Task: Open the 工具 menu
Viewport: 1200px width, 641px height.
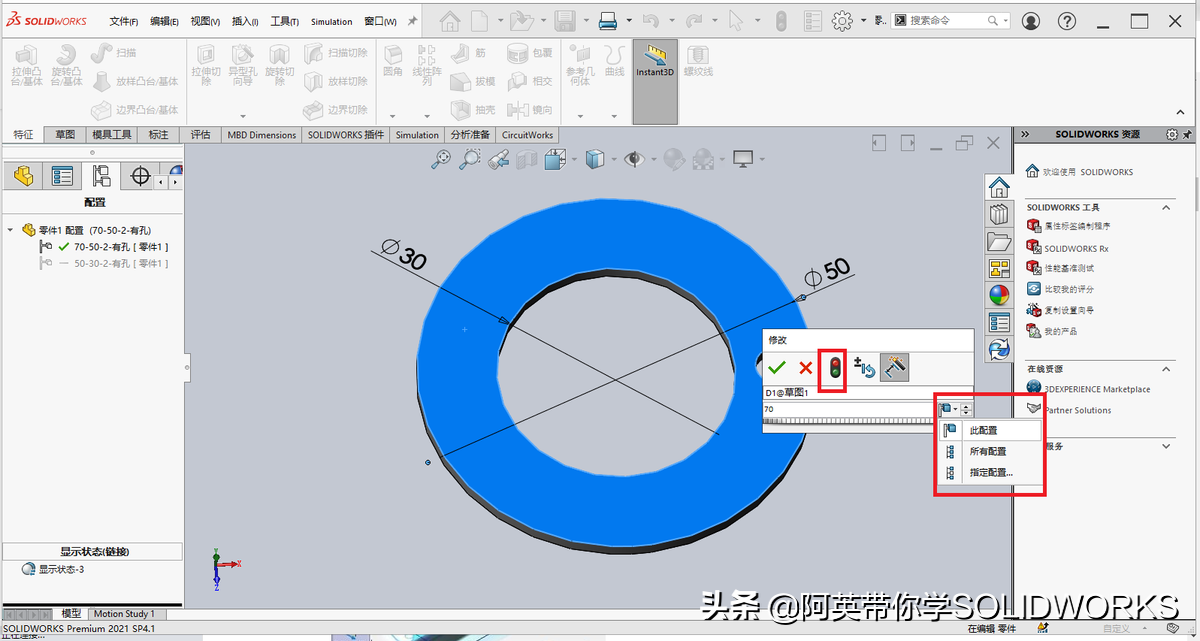Action: tap(285, 21)
